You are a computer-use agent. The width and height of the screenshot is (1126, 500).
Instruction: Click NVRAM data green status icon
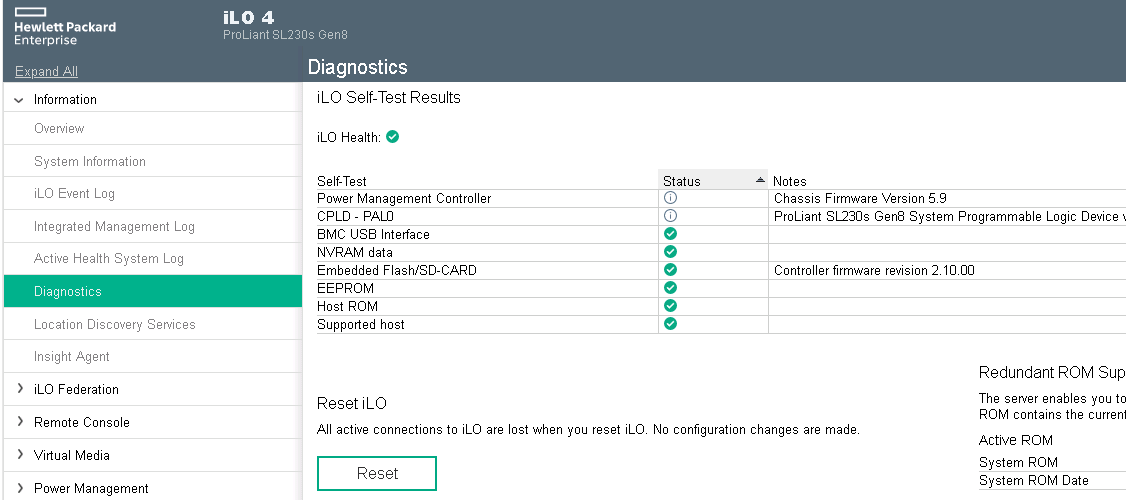(671, 252)
